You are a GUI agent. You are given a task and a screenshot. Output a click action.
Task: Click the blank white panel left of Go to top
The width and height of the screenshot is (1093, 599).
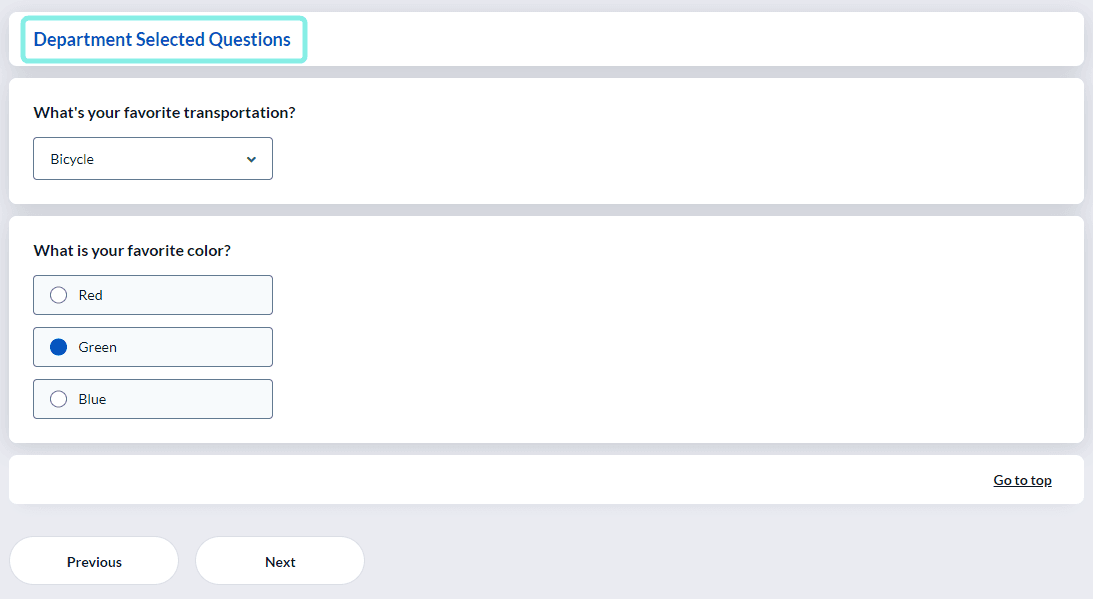(x=488, y=480)
